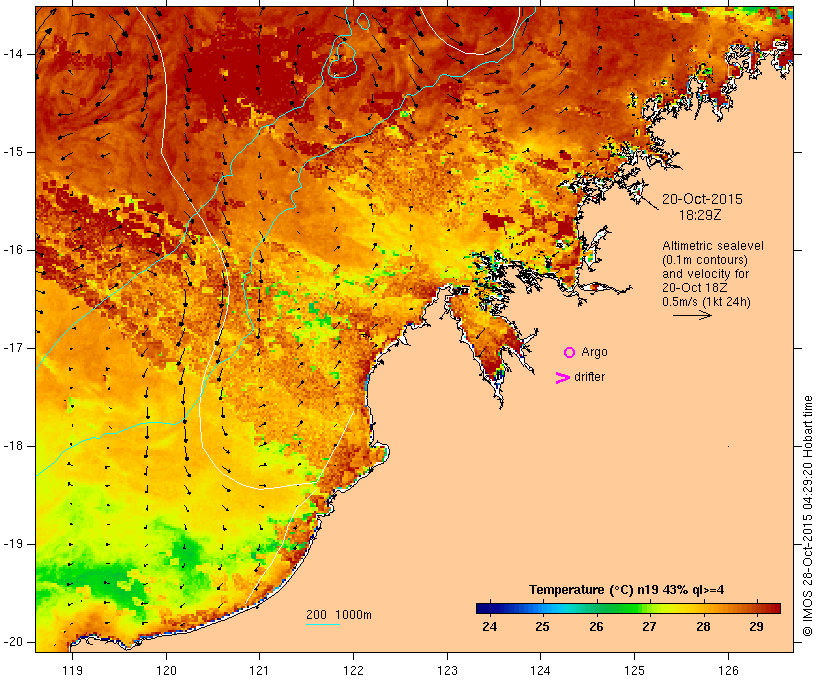The width and height of the screenshot is (820, 680).
Task: Click longitude axis label '121'
Action: point(259,671)
